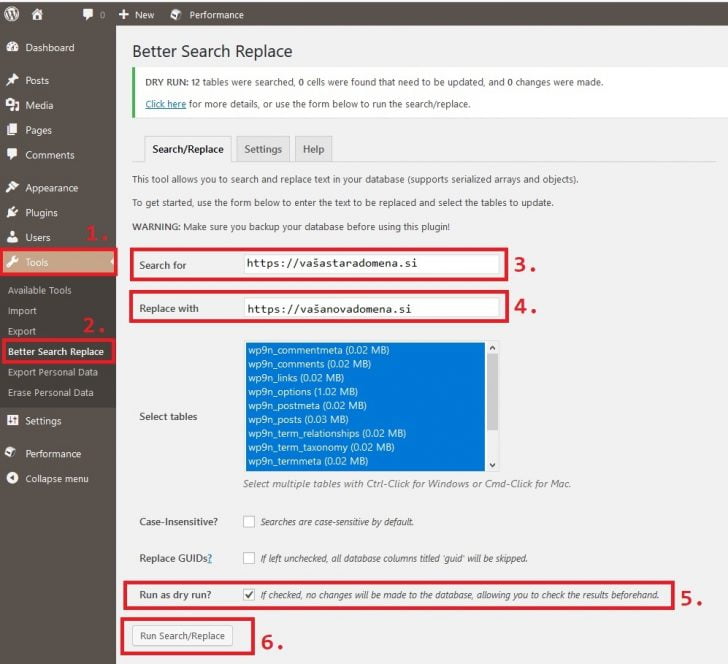Click the plus New icon
The height and width of the screenshot is (664, 728).
124,14
